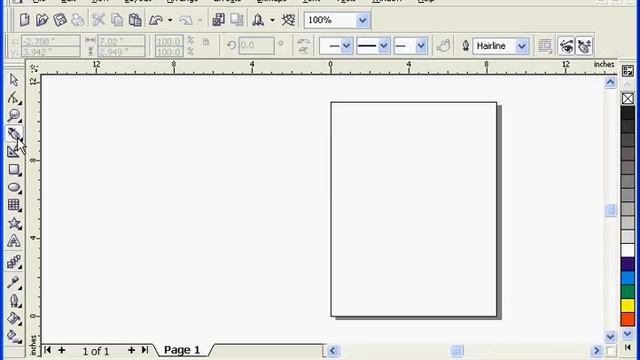Redo the last undone action
The height and width of the screenshot is (360, 640).
point(186,20)
